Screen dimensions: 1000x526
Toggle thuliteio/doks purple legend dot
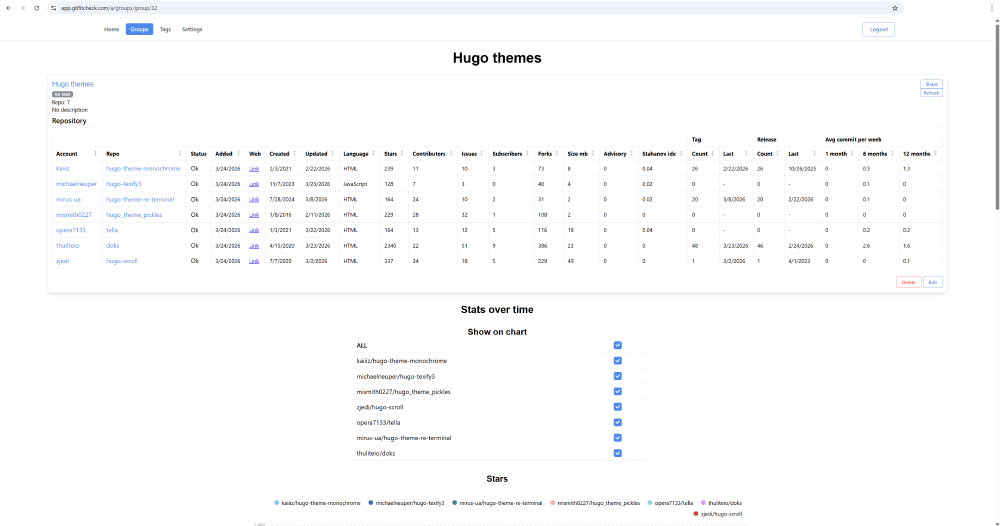[x=703, y=503]
